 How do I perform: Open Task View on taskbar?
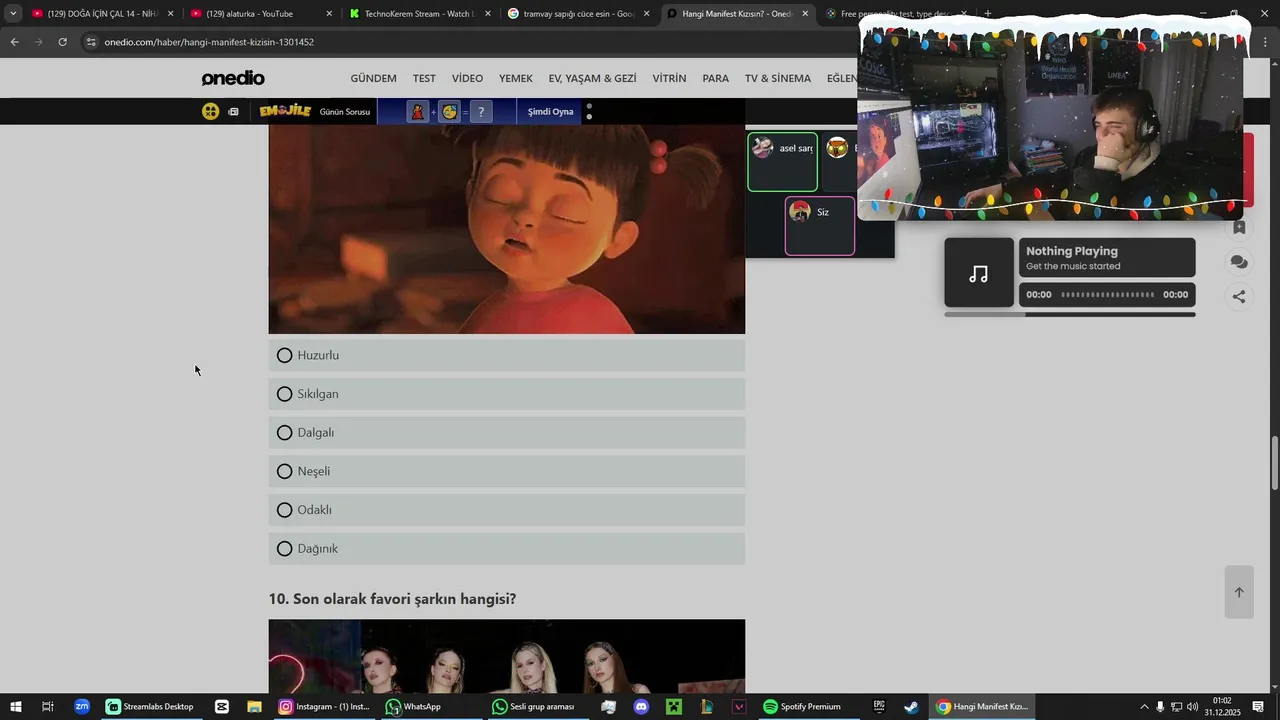[47, 707]
